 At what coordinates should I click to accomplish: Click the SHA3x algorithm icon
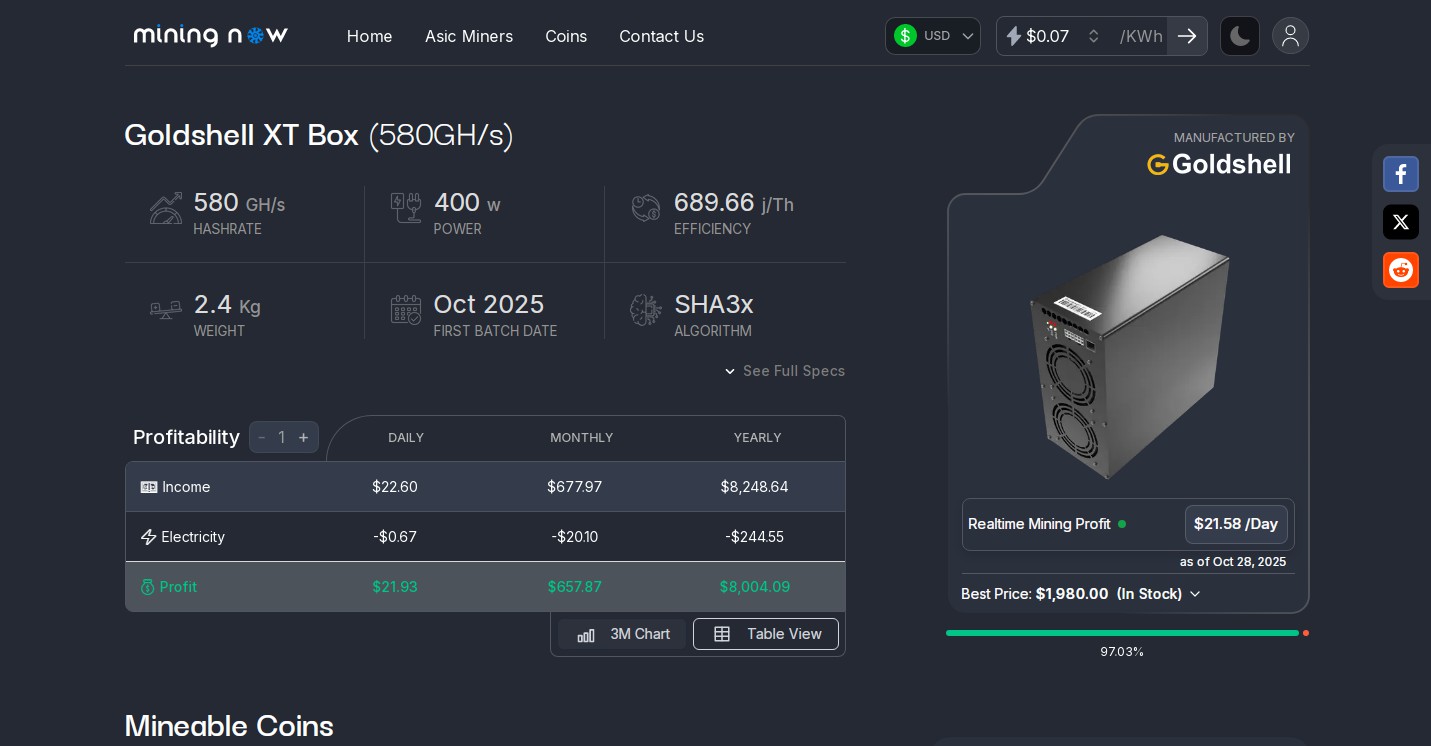click(x=646, y=309)
